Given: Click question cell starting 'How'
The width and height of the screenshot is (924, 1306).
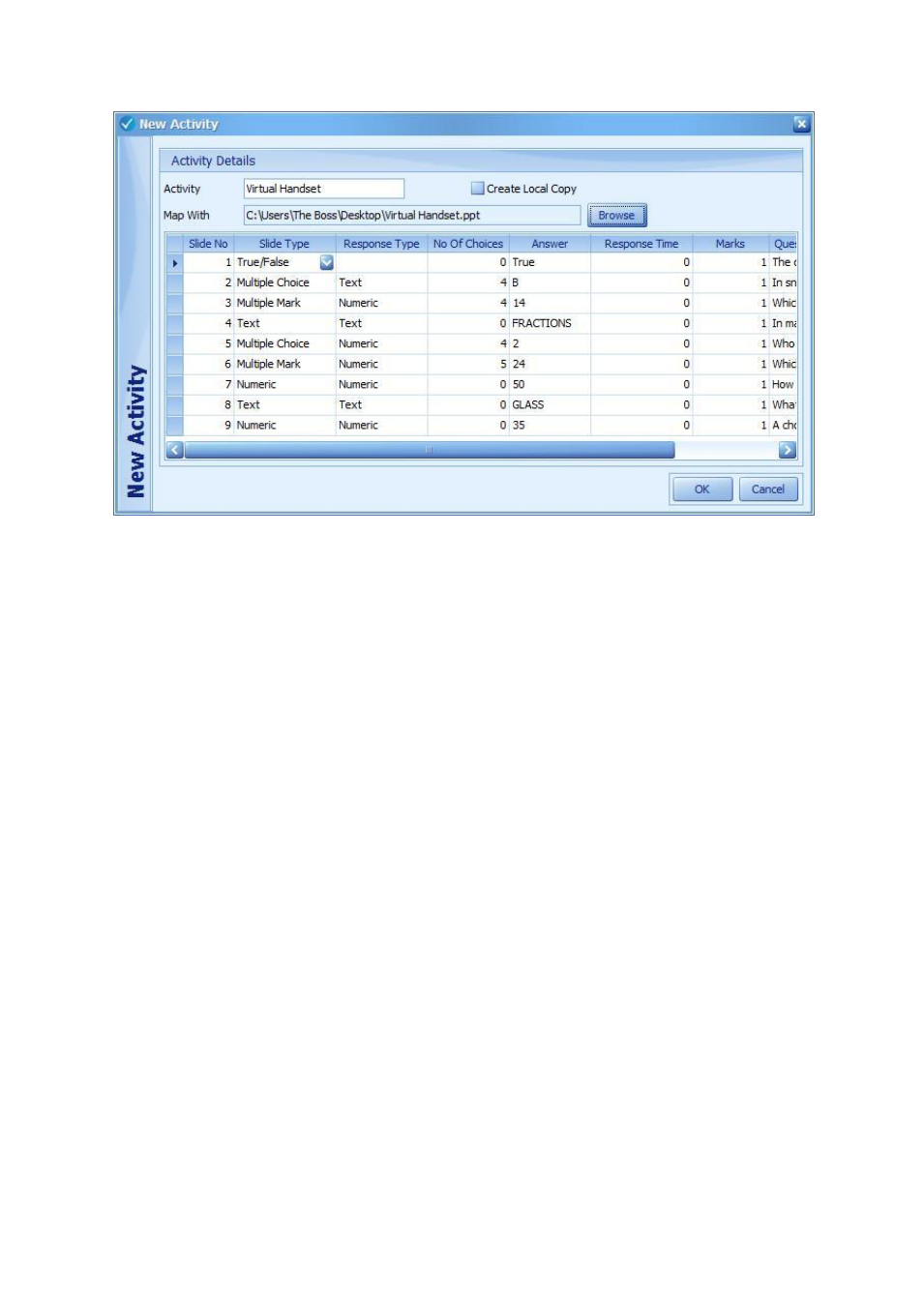Looking at the screenshot, I should click(783, 384).
